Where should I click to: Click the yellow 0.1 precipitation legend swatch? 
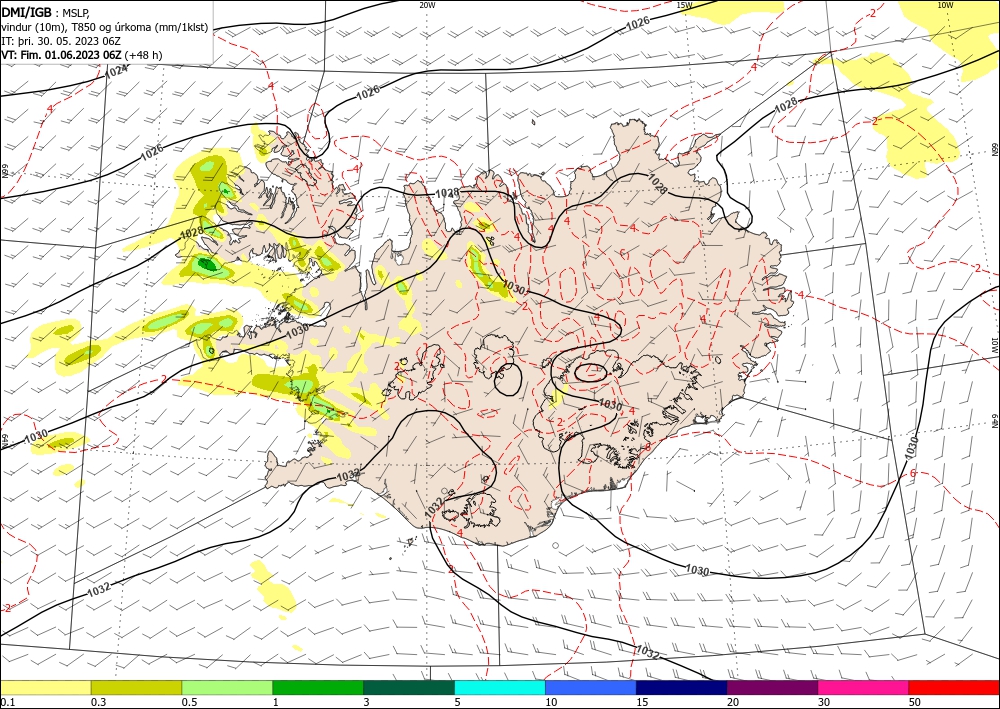point(45,687)
